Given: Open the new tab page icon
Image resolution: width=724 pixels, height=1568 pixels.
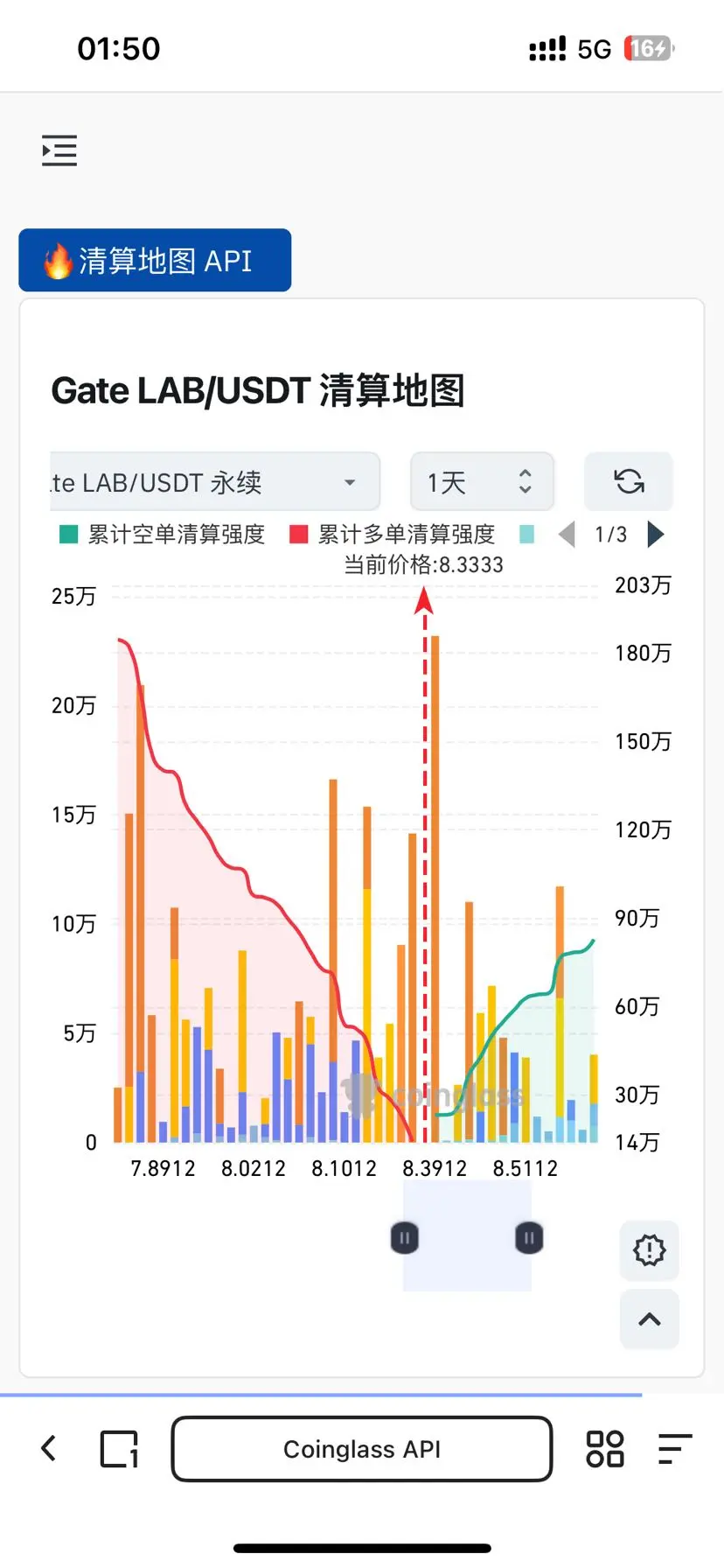Looking at the screenshot, I should pyautogui.click(x=120, y=1449).
